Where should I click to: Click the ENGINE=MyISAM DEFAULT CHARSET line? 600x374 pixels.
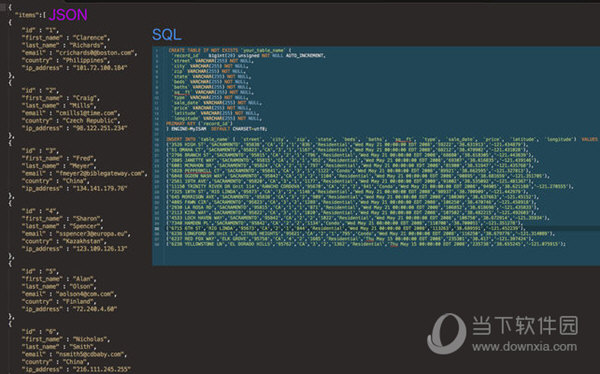tap(217, 129)
